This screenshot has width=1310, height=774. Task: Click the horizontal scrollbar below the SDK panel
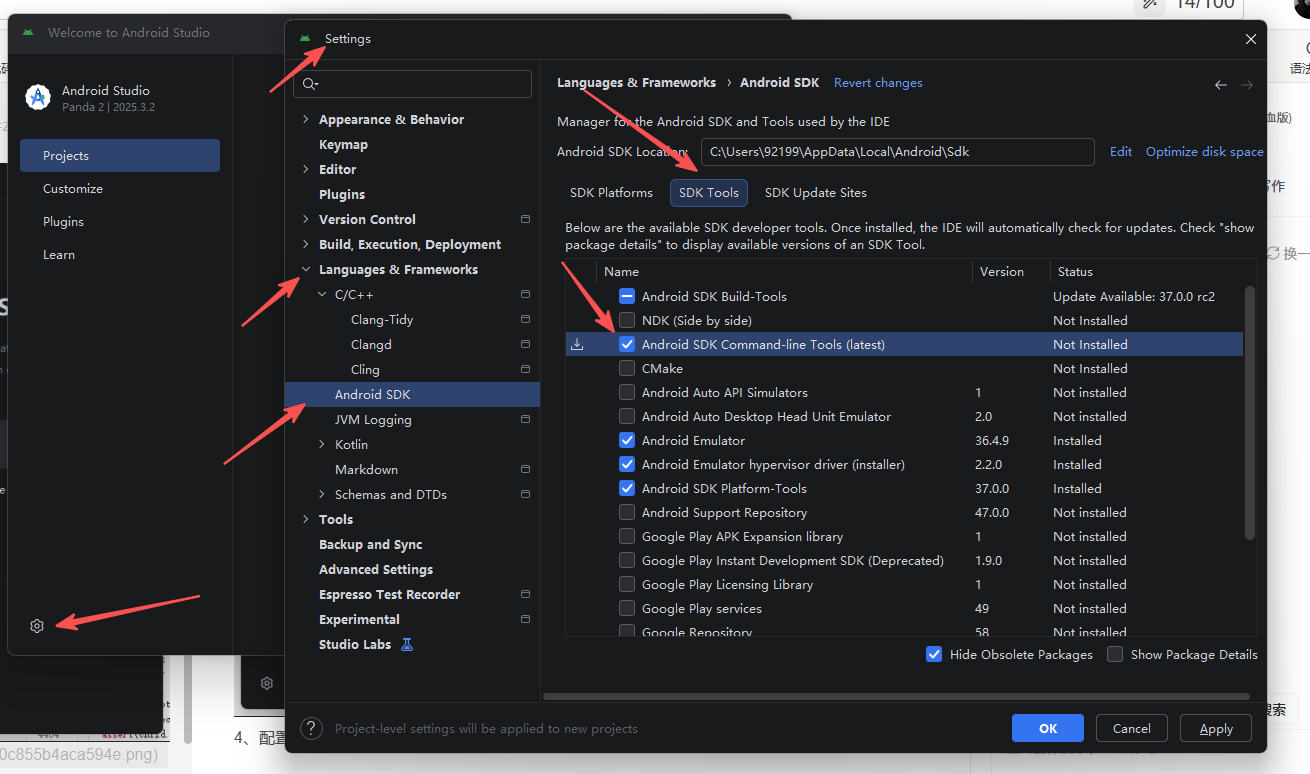point(896,696)
